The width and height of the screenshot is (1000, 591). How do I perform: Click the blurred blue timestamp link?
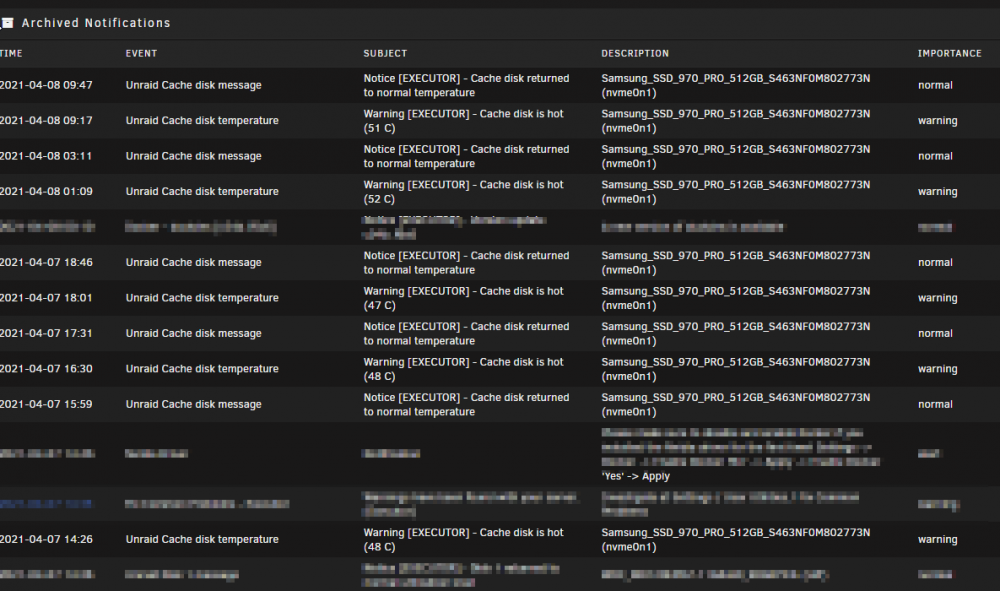pyautogui.click(x=46, y=504)
